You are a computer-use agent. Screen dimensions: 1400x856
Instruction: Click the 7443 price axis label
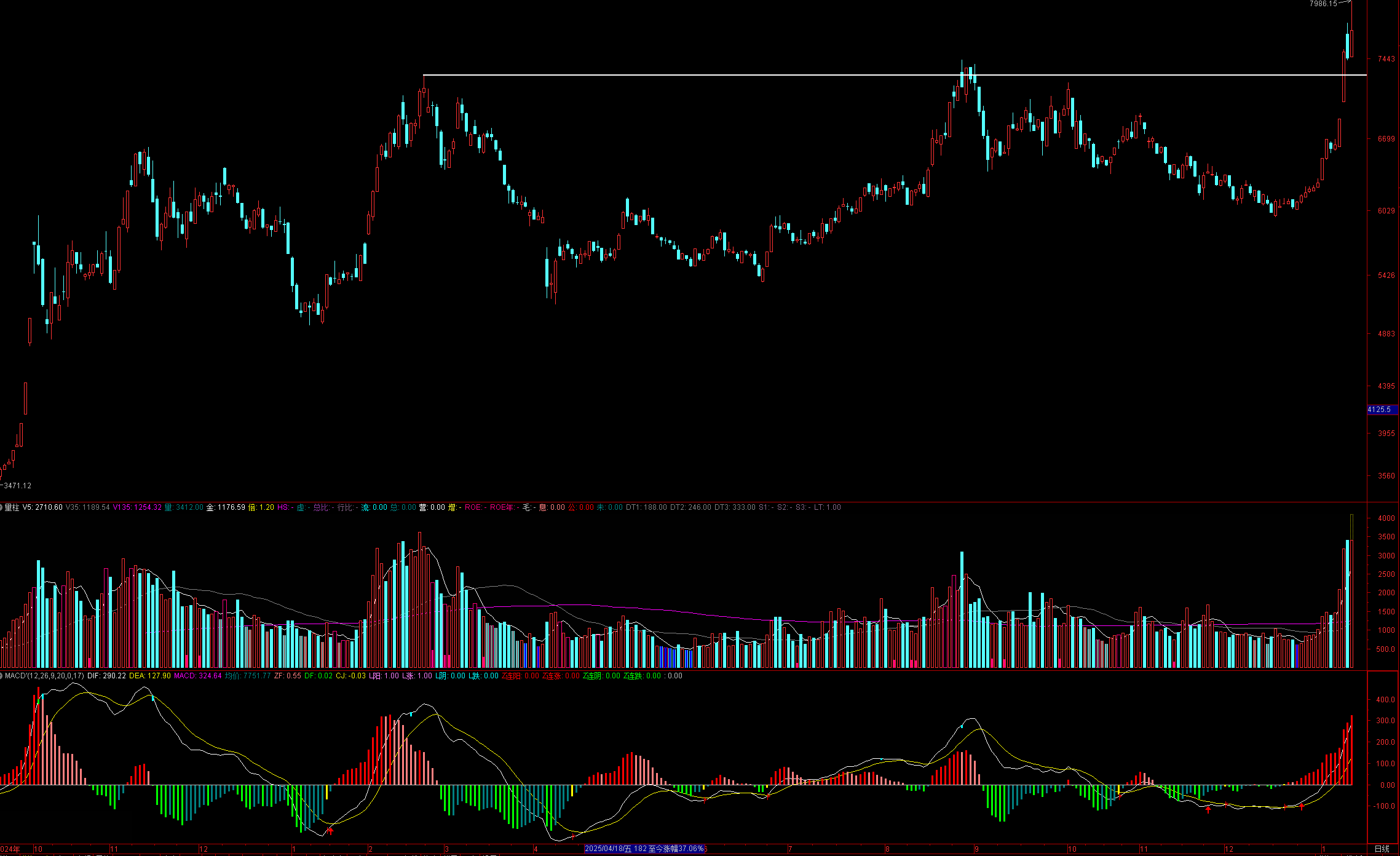click(x=1386, y=59)
